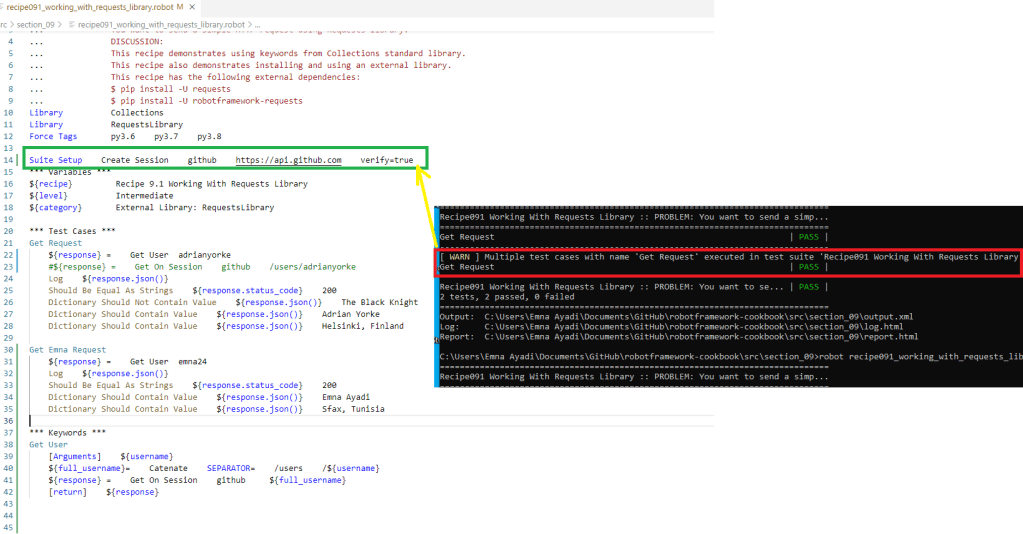Image resolution: width=1023 pixels, height=534 pixels.
Task: Click the ${recipe} variable name
Action: click(51, 184)
